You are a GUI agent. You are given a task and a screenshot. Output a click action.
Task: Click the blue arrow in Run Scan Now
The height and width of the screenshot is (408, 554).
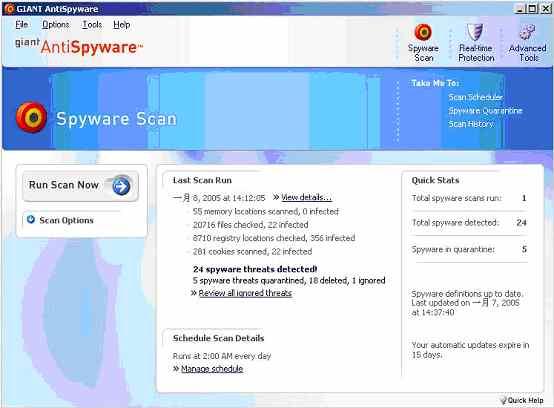pyautogui.click(x=121, y=186)
